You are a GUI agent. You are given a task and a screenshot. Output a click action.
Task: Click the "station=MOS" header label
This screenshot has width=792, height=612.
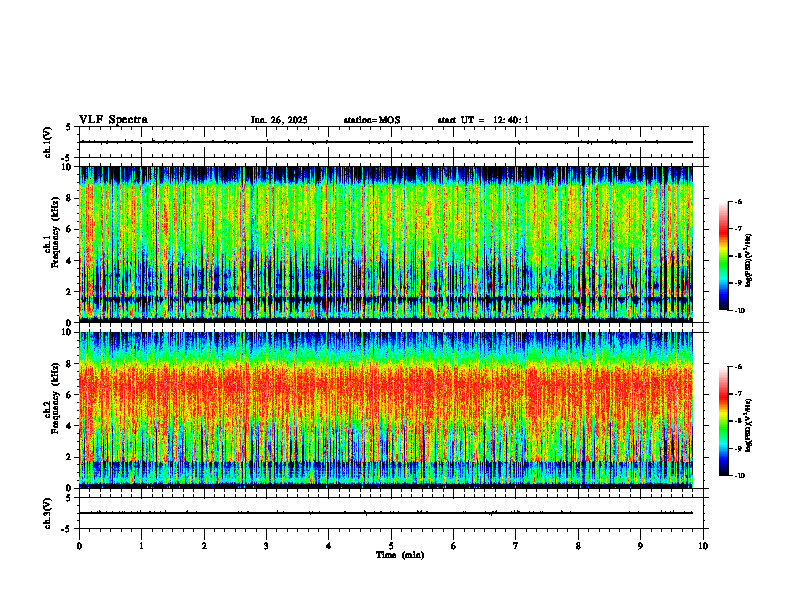pyautogui.click(x=372, y=120)
